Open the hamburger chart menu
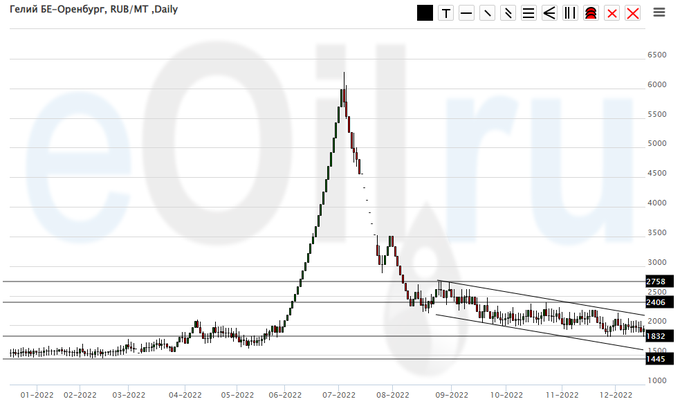680x406 pixels. pos(659,13)
